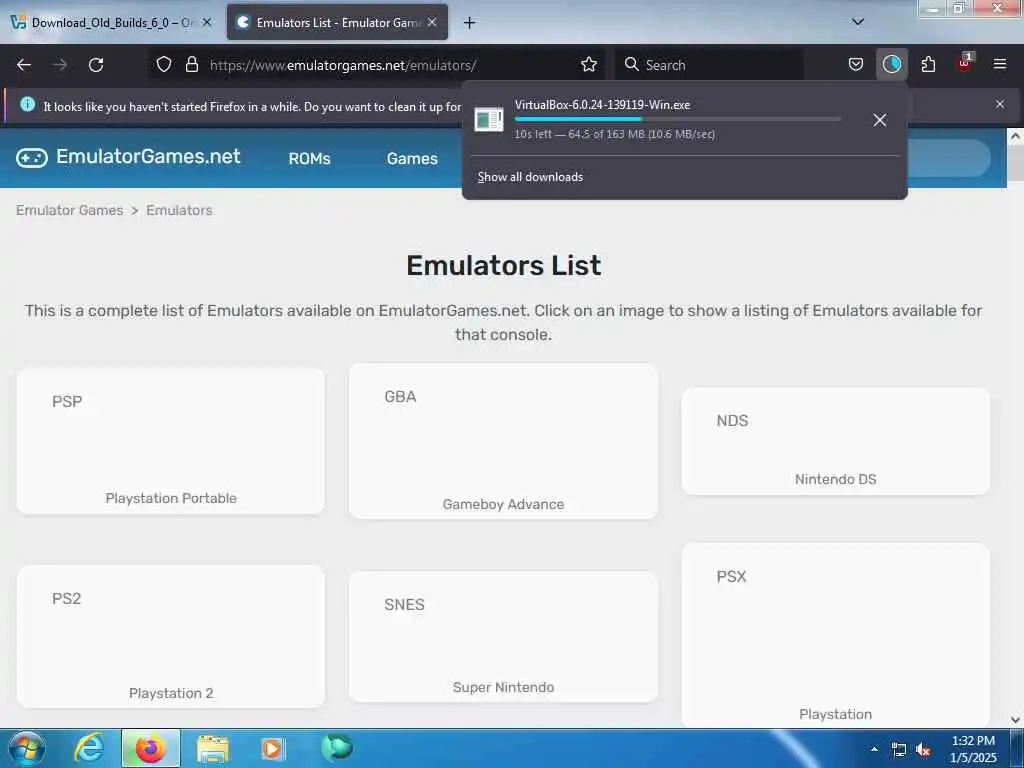Viewport: 1024px width, 768px height.
Task: Open the ROMs menu item
Action: click(x=310, y=159)
